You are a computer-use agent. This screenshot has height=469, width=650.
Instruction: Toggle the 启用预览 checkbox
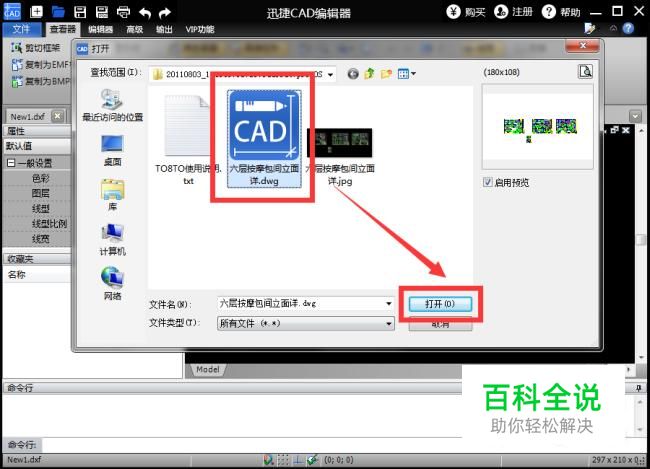click(x=488, y=182)
